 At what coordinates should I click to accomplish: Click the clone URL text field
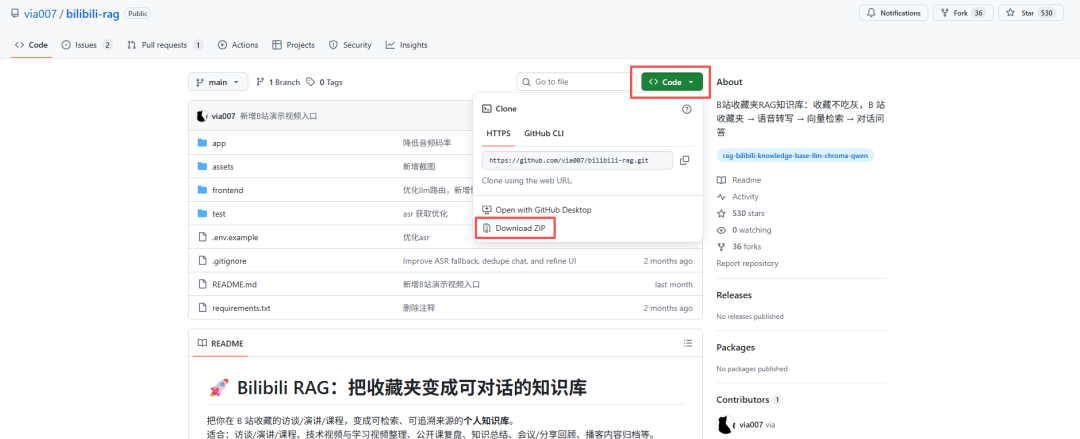tap(577, 160)
